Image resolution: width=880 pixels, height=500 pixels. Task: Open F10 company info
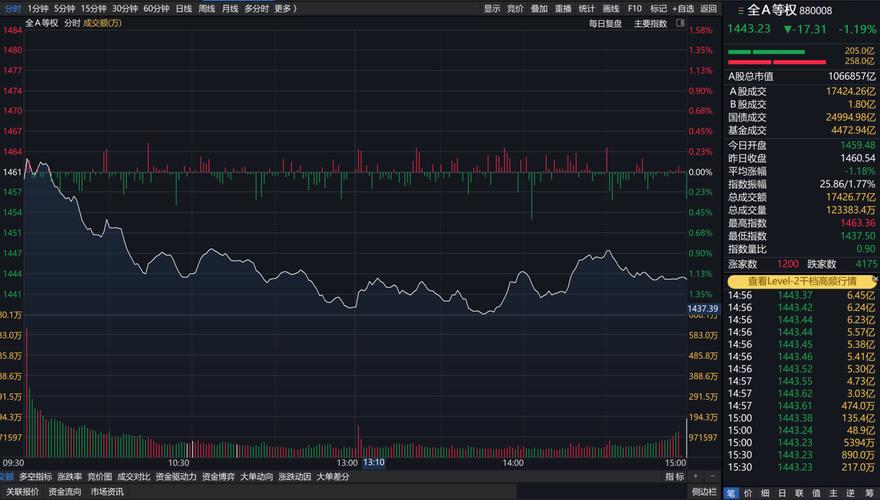[635, 8]
